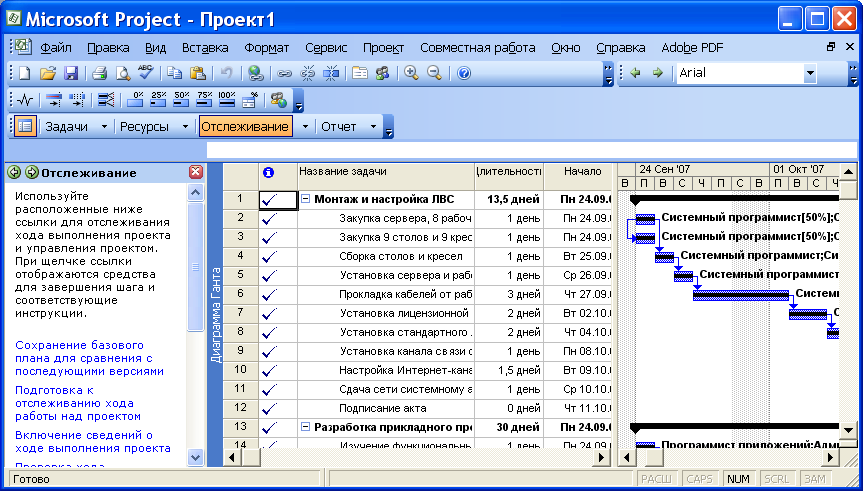The image size is (863, 491).
Task: Create a new project file
Action: pos(24,73)
